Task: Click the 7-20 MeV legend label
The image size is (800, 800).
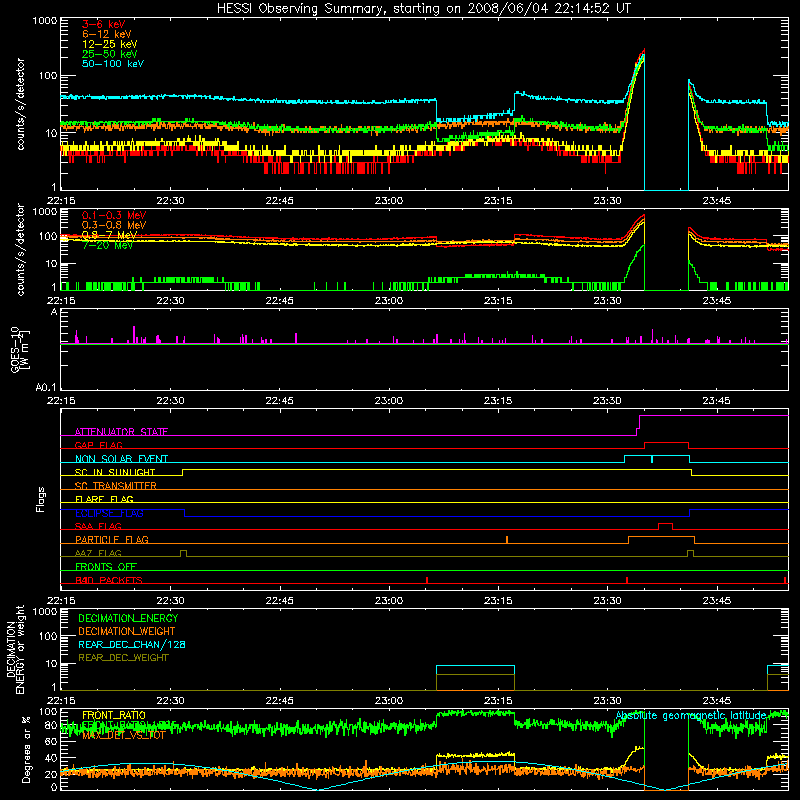Action: (x=108, y=245)
